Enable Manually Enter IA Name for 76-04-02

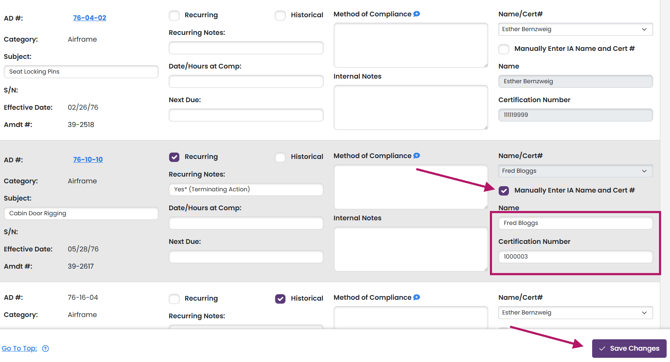(504, 49)
